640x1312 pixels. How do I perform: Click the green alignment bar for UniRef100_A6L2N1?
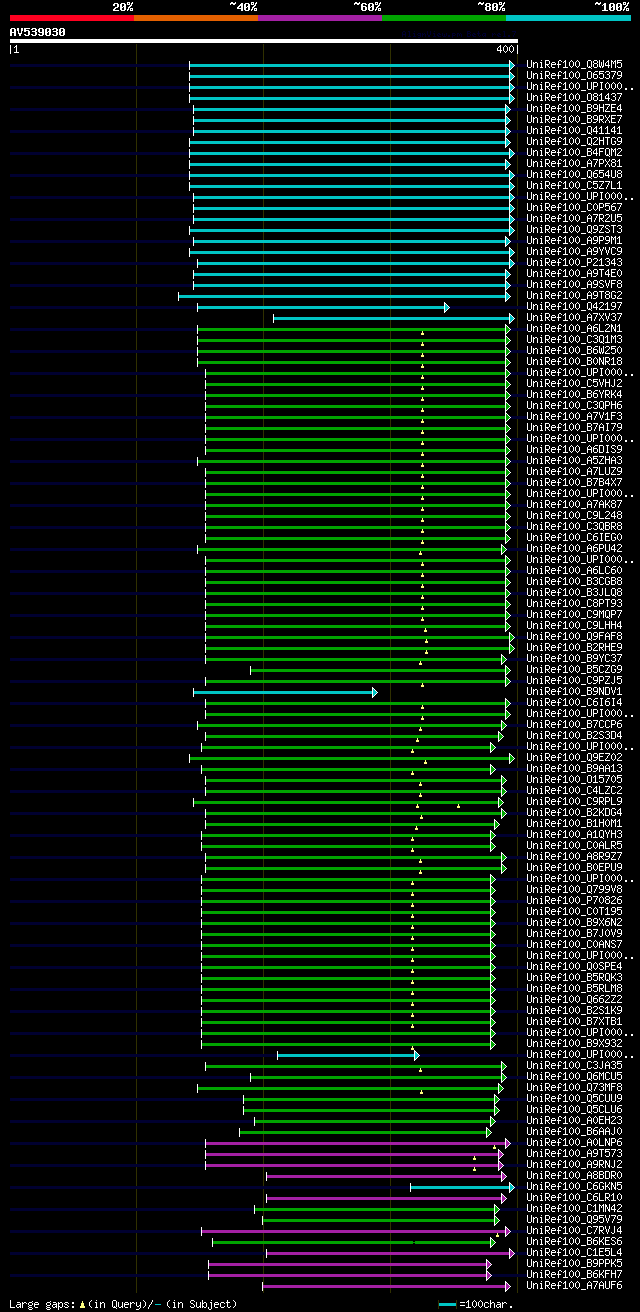click(x=354, y=329)
